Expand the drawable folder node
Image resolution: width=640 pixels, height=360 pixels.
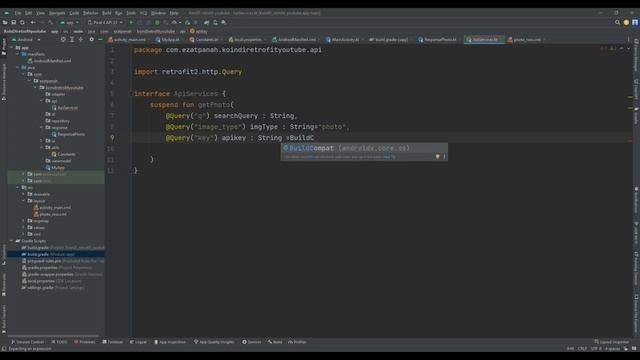click(x=24, y=194)
